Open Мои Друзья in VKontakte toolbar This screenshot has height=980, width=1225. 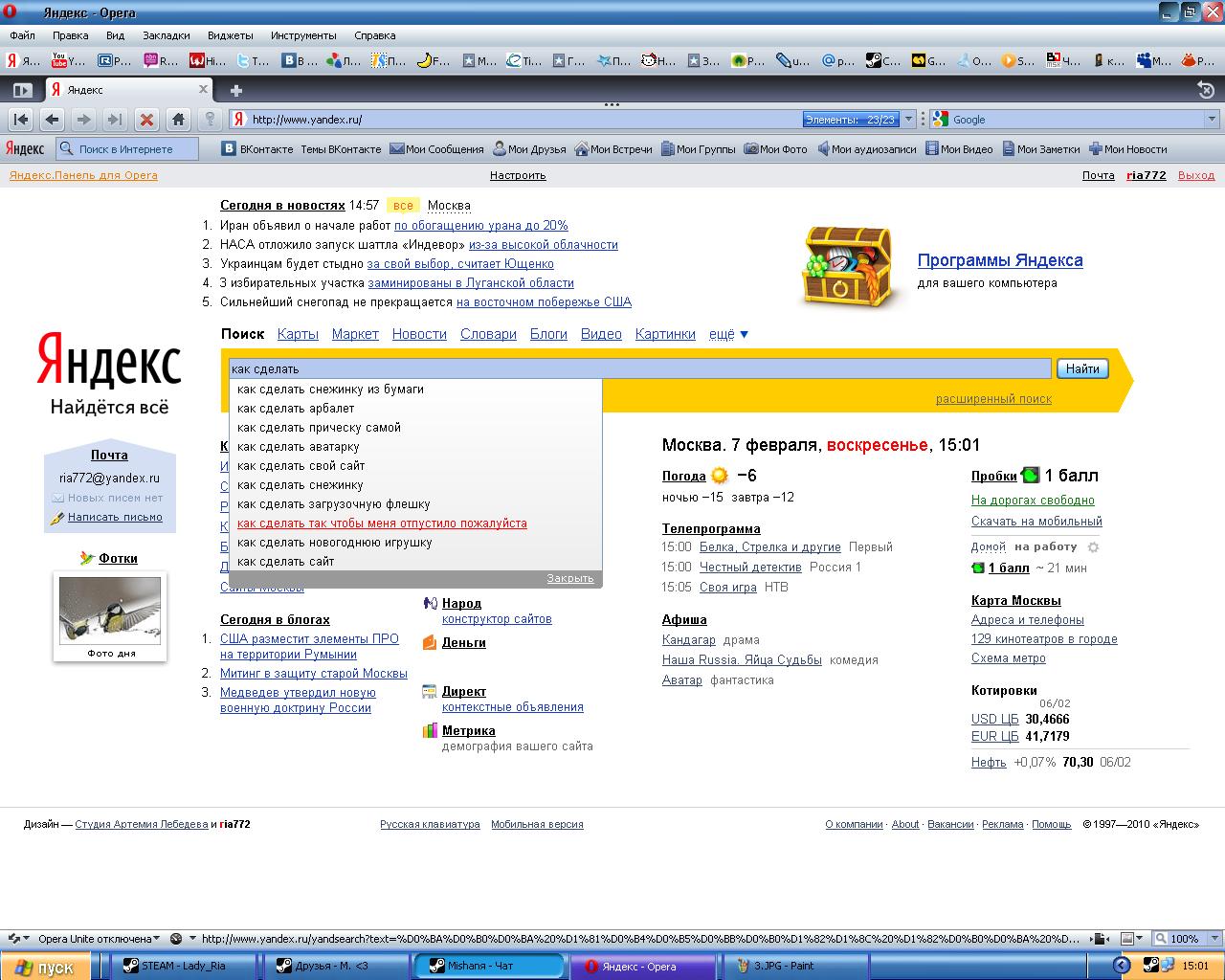(529, 148)
